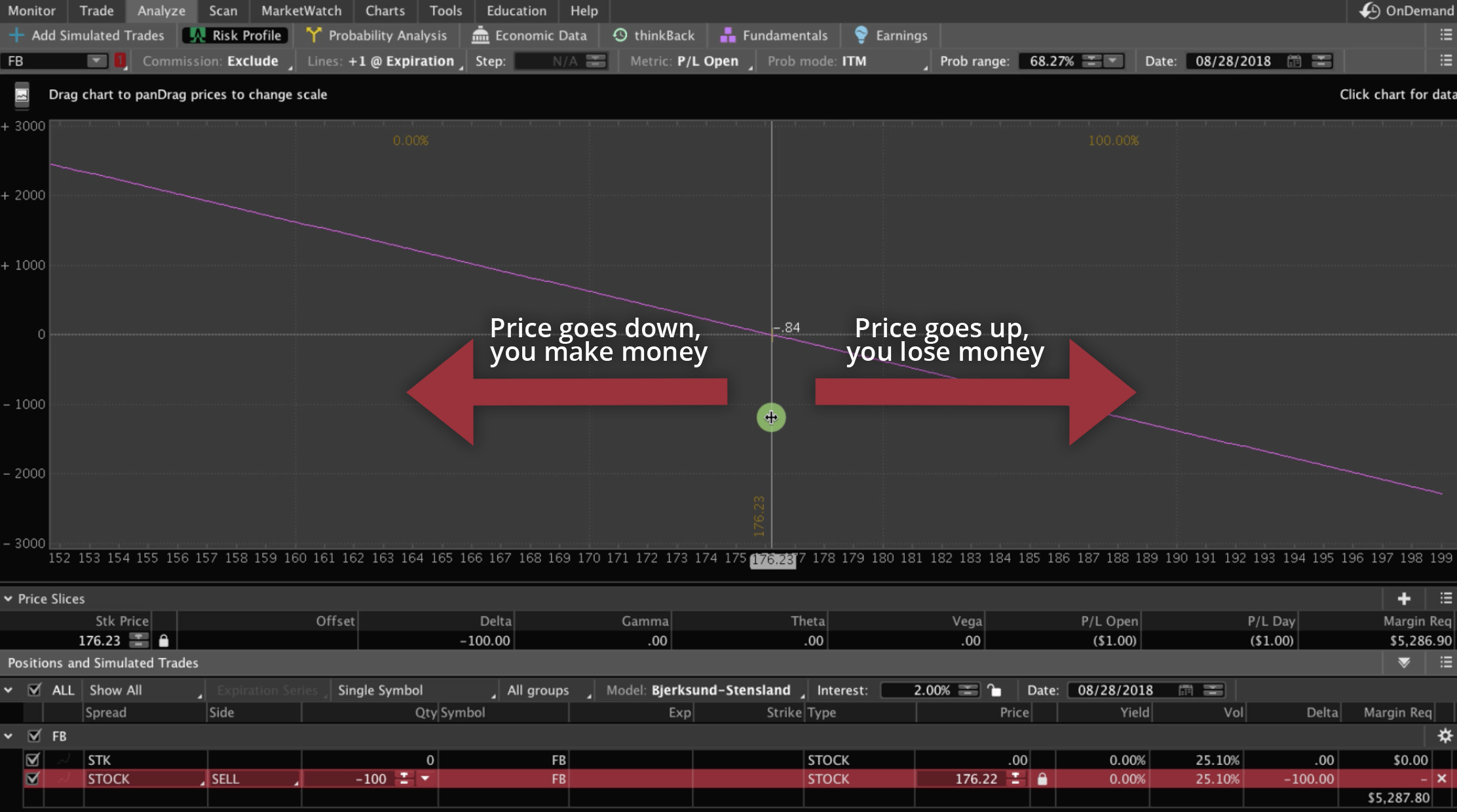Click the settings gear icon on FB row

tap(1444, 735)
